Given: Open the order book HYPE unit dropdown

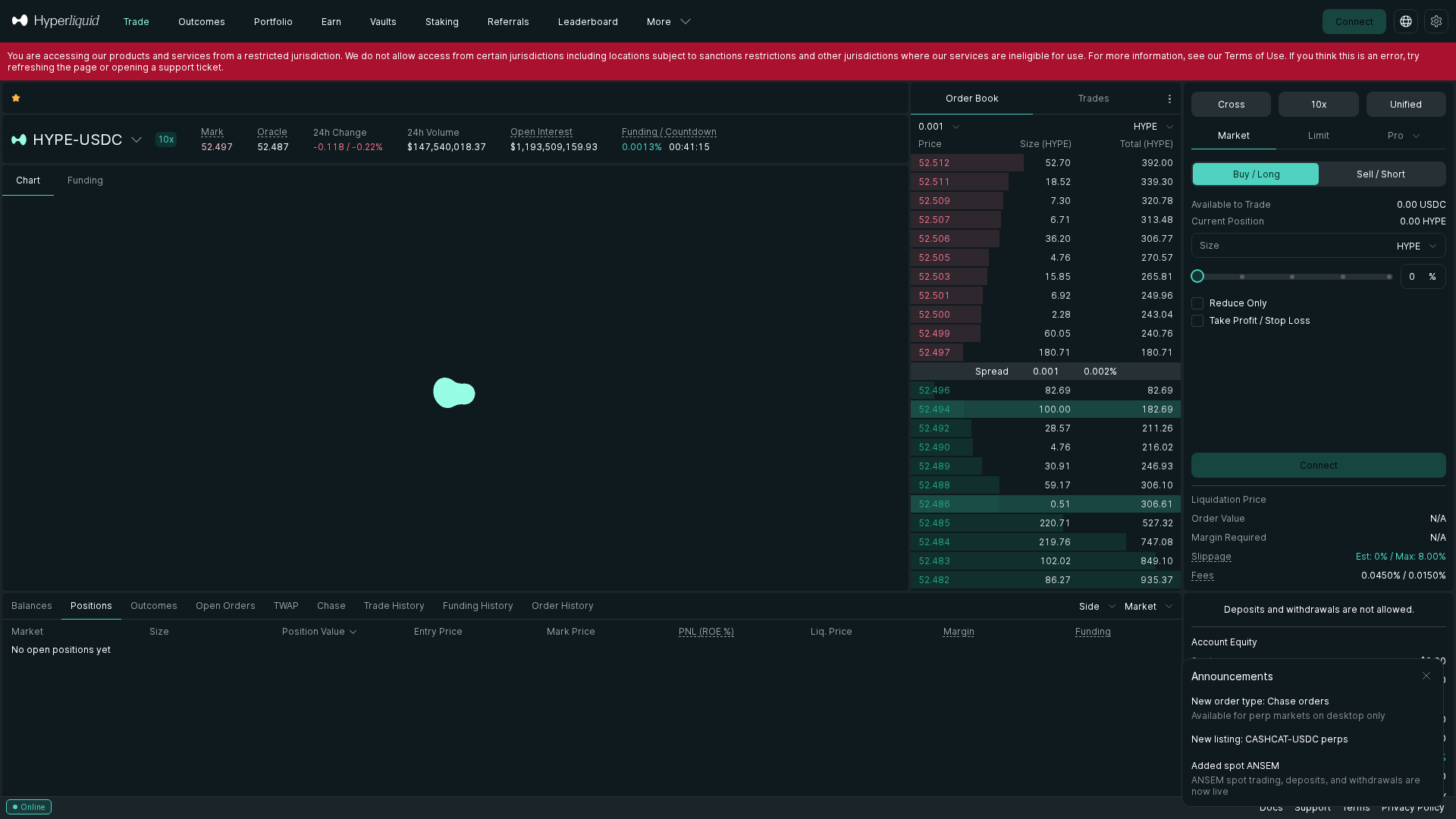Looking at the screenshot, I should (1153, 127).
